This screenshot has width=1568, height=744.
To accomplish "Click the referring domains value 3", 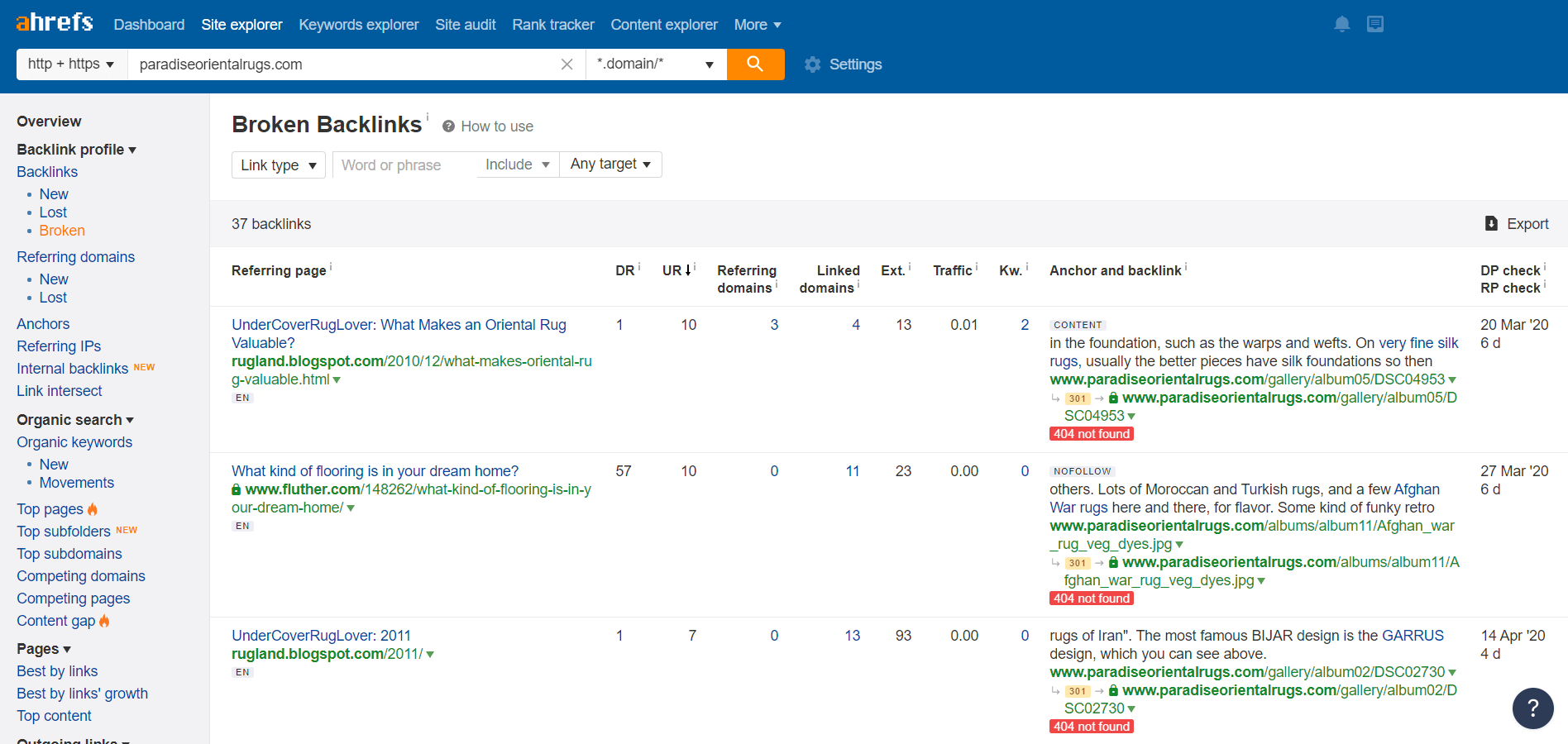I will coord(774,325).
